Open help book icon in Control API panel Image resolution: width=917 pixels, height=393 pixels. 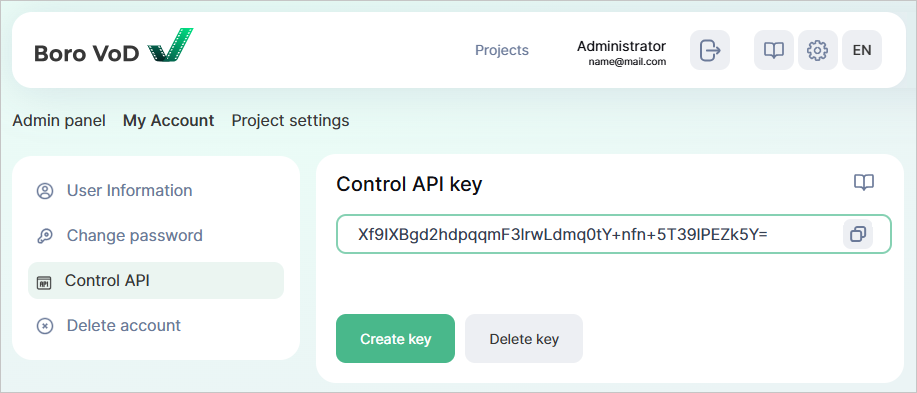[x=864, y=182]
